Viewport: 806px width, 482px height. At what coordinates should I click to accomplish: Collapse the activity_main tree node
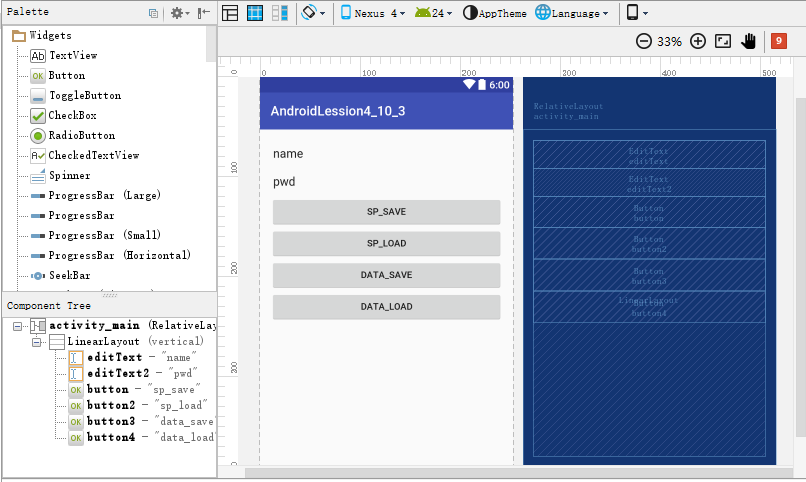(17, 326)
